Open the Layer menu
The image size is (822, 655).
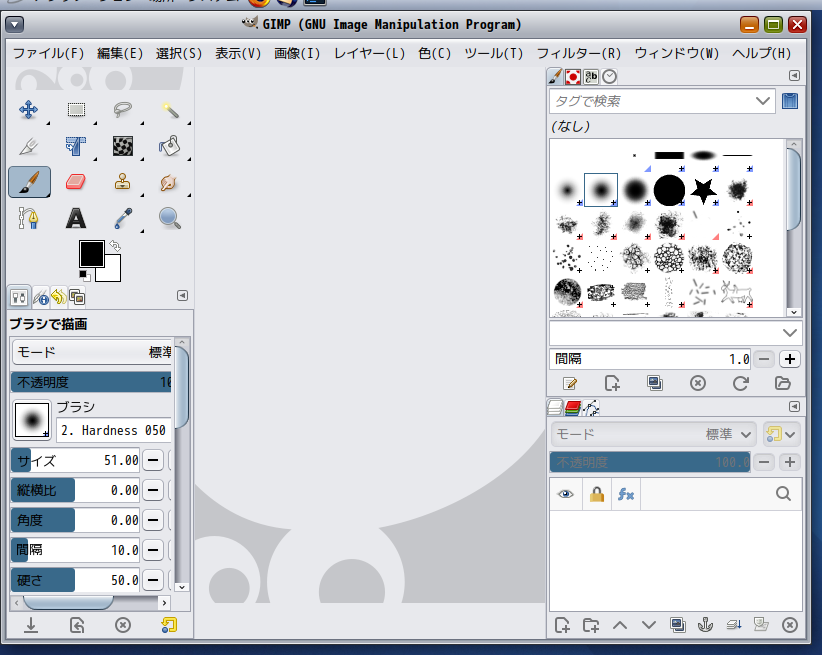[x=370, y=53]
